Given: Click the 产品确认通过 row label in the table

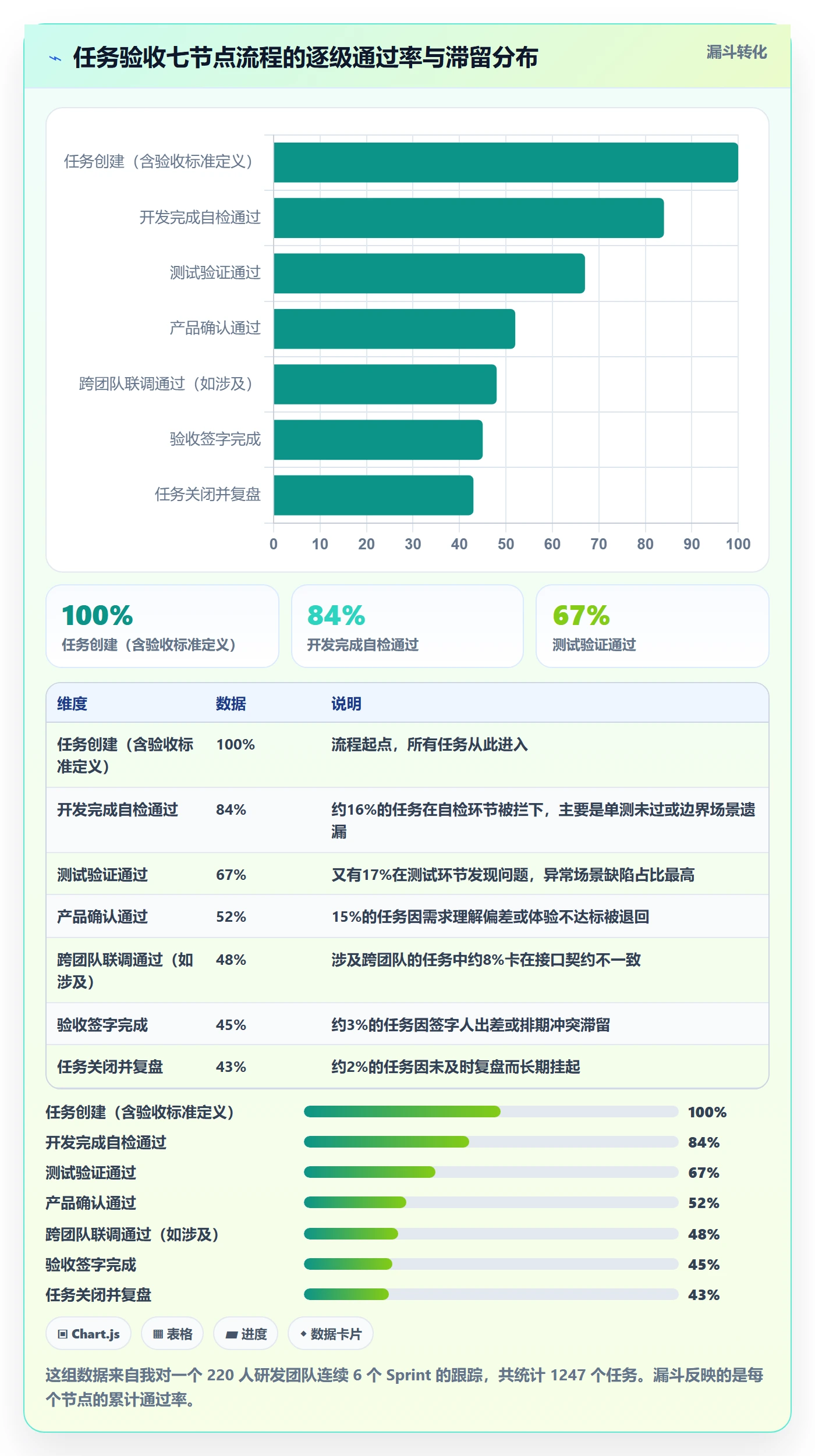Looking at the screenshot, I should click(x=102, y=917).
